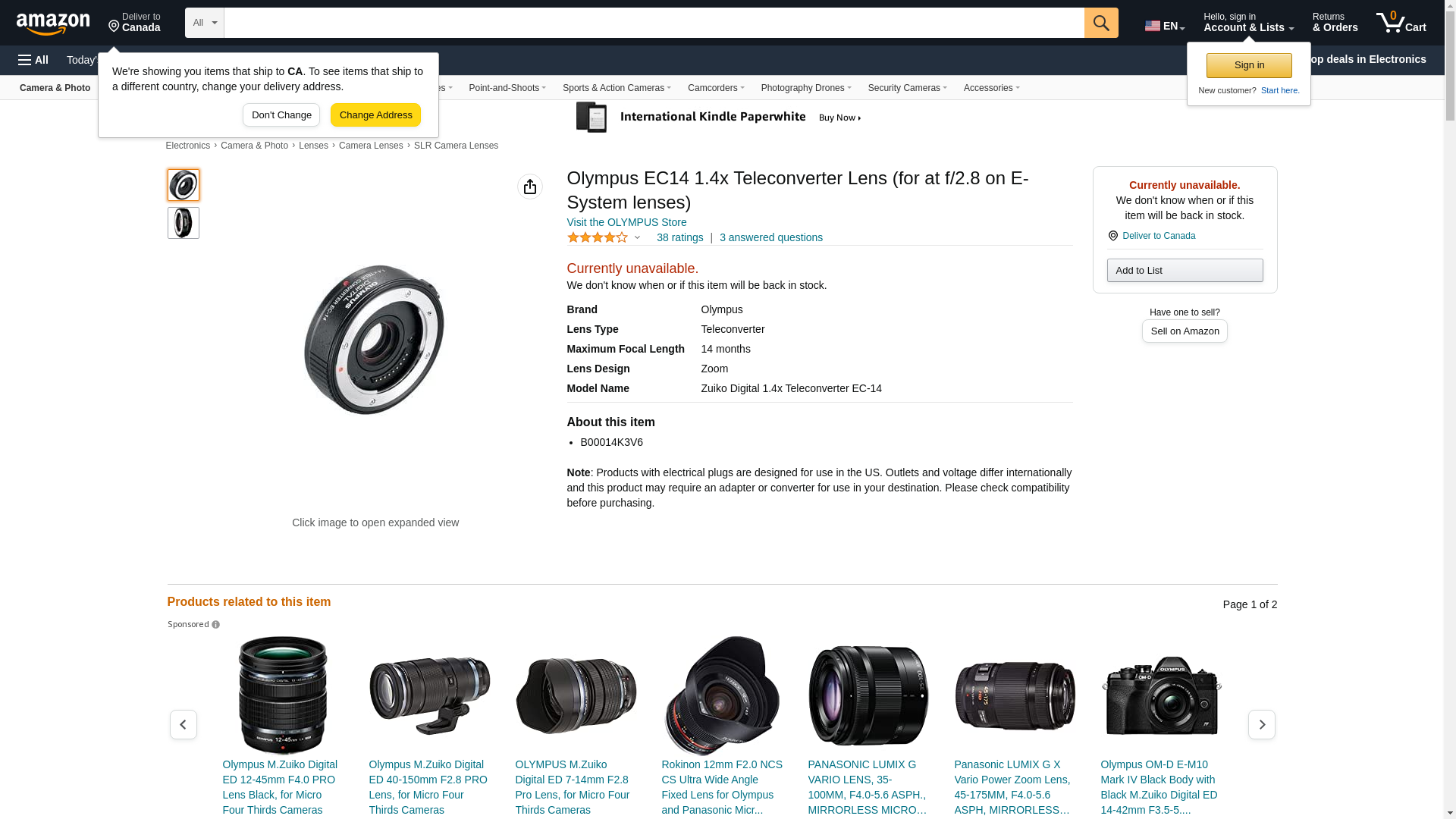Open the search category All dropdown
Screen dimensions: 1456x819
coord(204,23)
